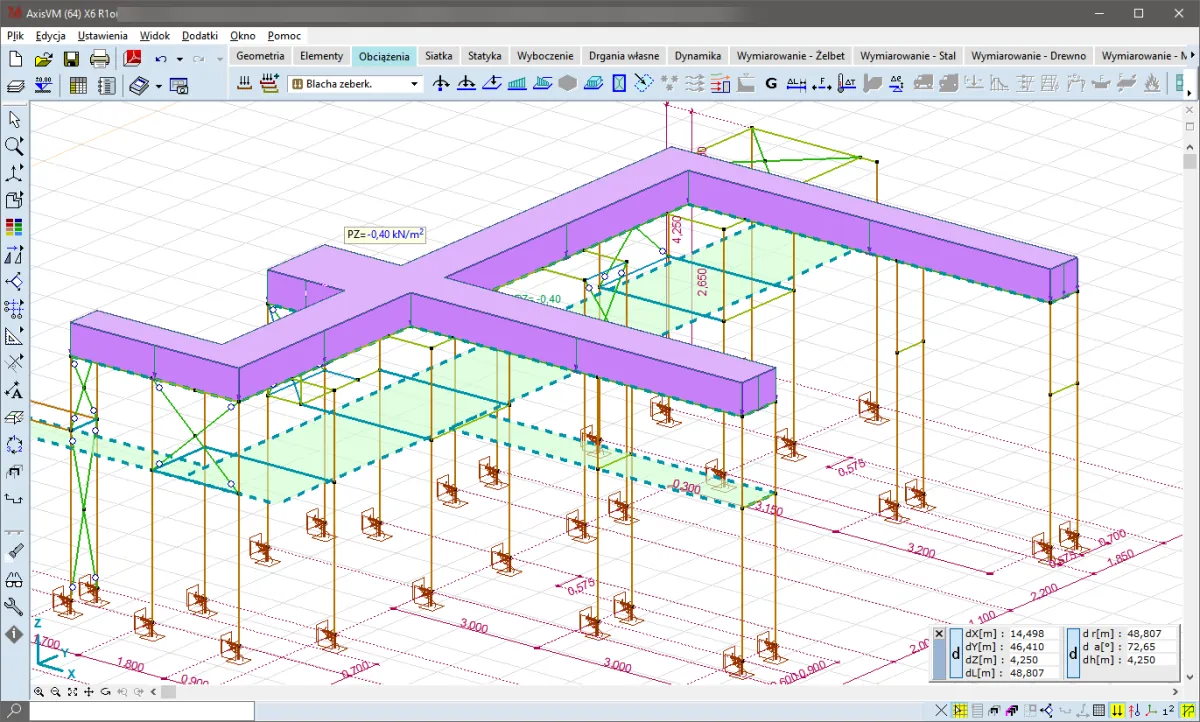Toggle the d relative mode for dX coordinates

pos(954,653)
